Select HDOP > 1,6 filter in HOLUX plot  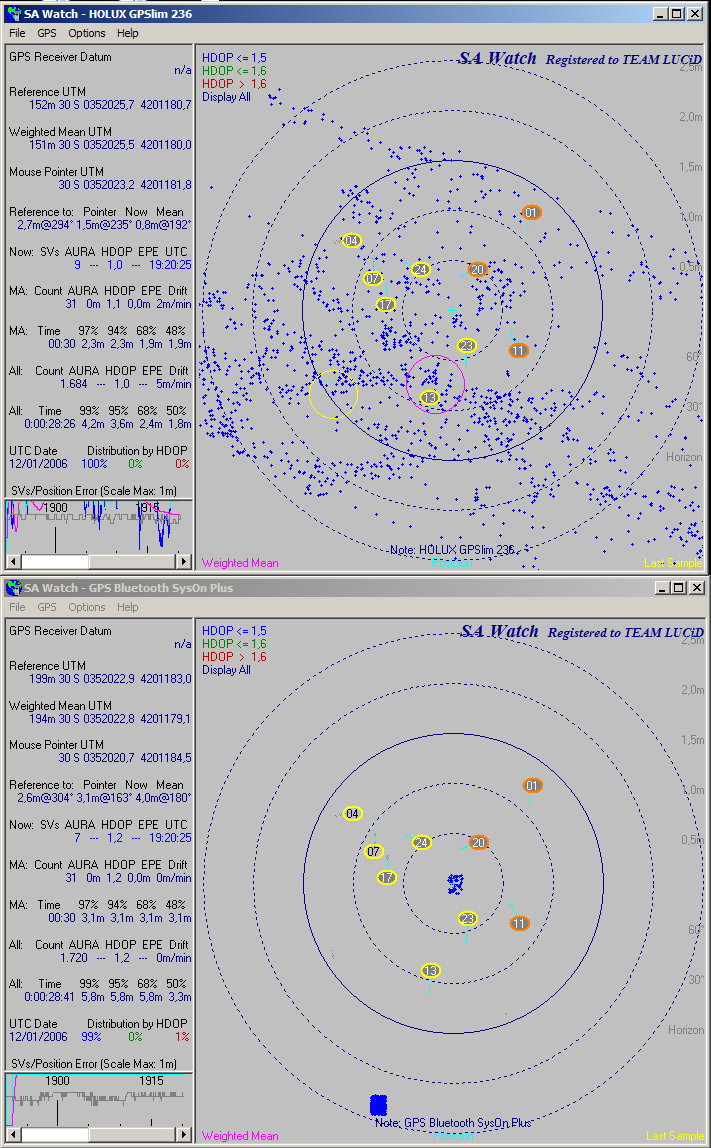coord(234,84)
